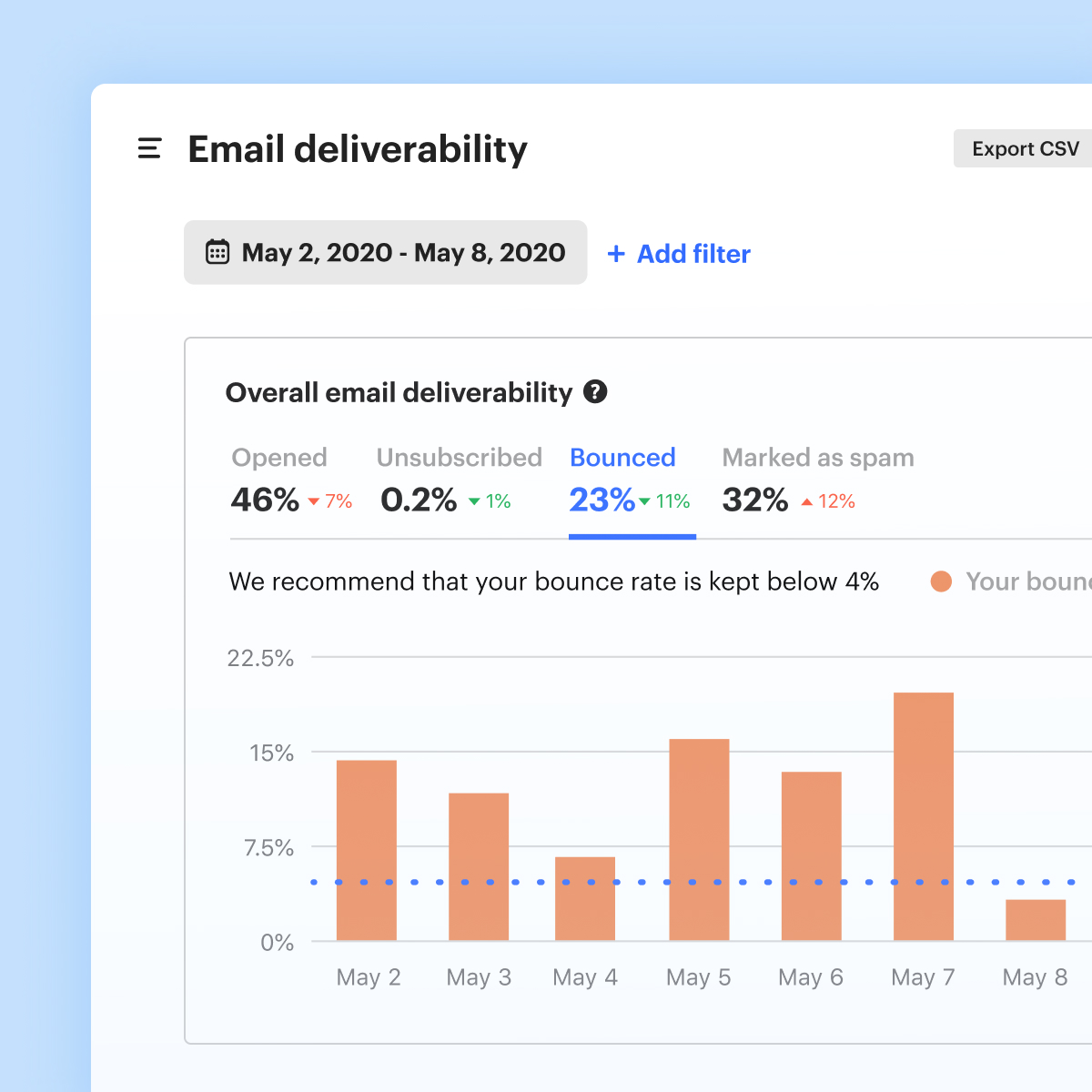This screenshot has width=1092, height=1092.
Task: Click the calendar icon in date picker
Action: 217,252
